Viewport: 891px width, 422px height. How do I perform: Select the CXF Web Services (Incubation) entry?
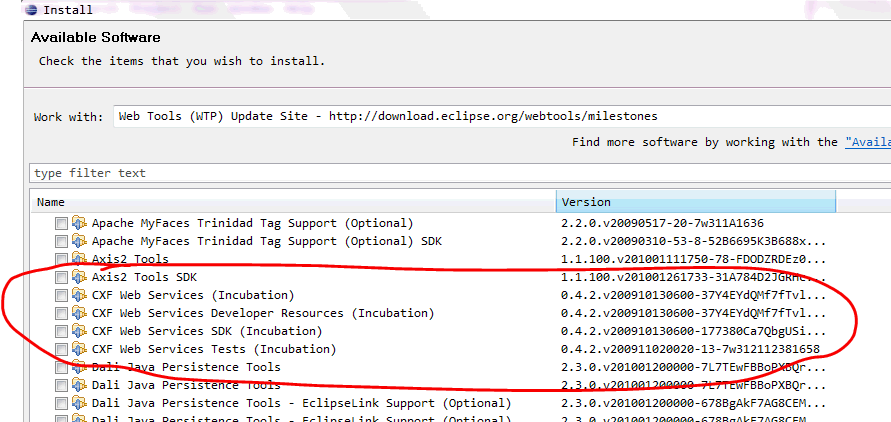pos(193,295)
